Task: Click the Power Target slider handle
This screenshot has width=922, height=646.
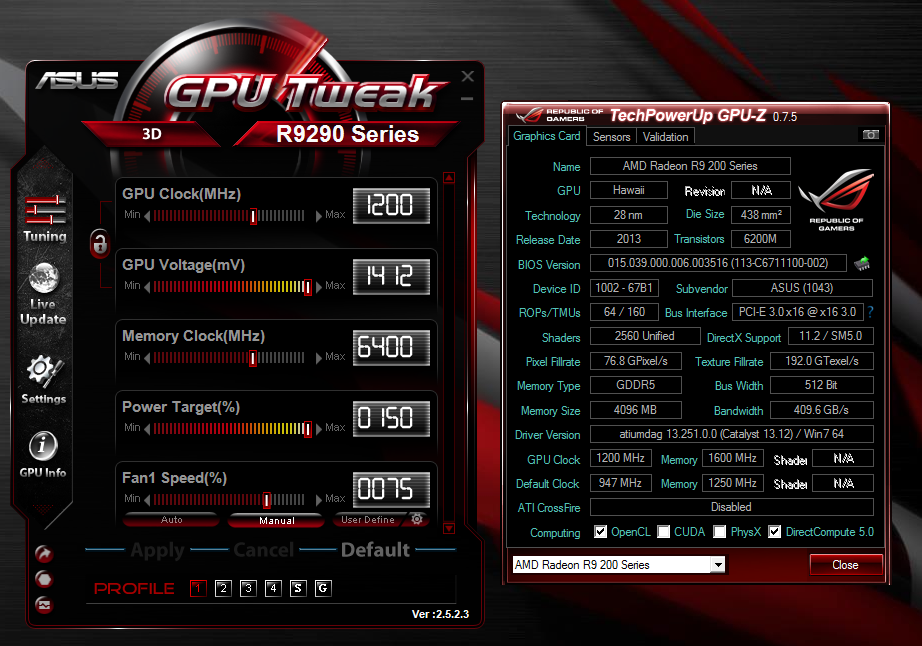Action: point(307,429)
